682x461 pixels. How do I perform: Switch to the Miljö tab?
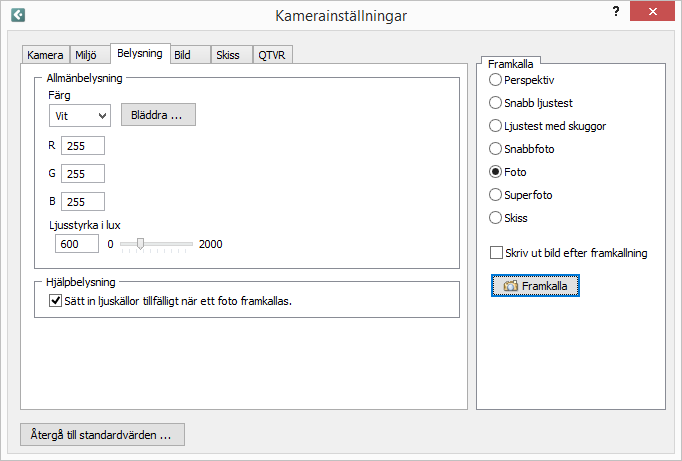[x=90, y=55]
